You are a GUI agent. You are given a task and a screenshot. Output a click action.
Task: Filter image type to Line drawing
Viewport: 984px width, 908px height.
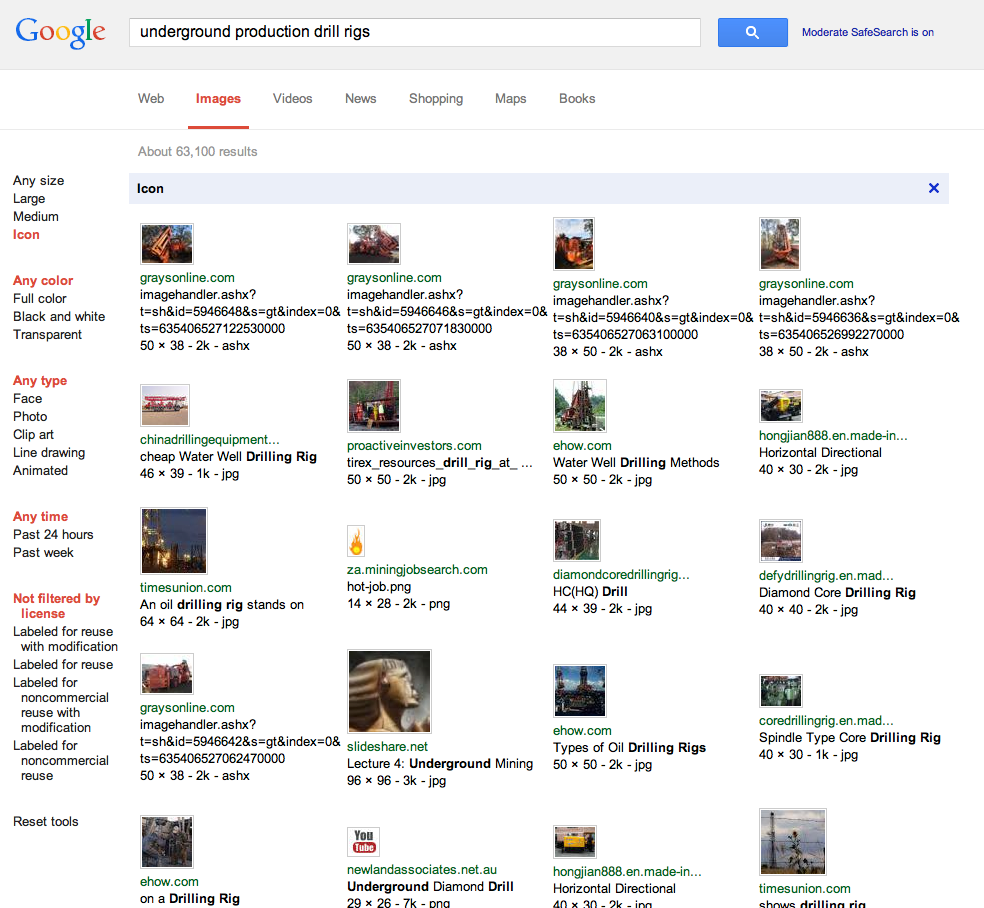tap(49, 452)
